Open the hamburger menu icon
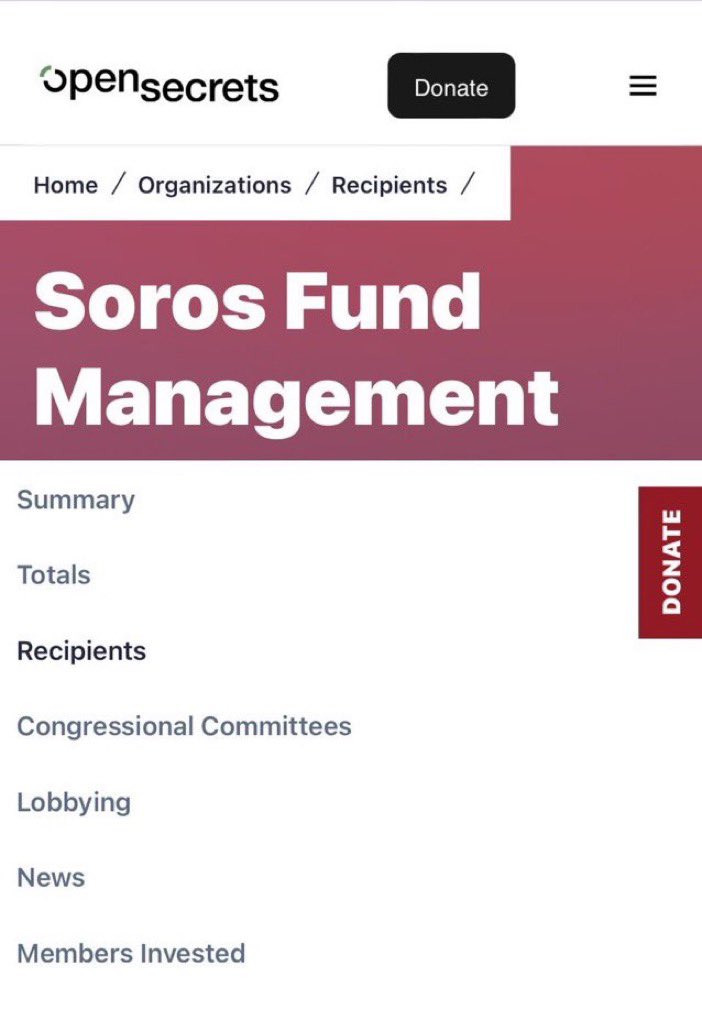 [642, 86]
